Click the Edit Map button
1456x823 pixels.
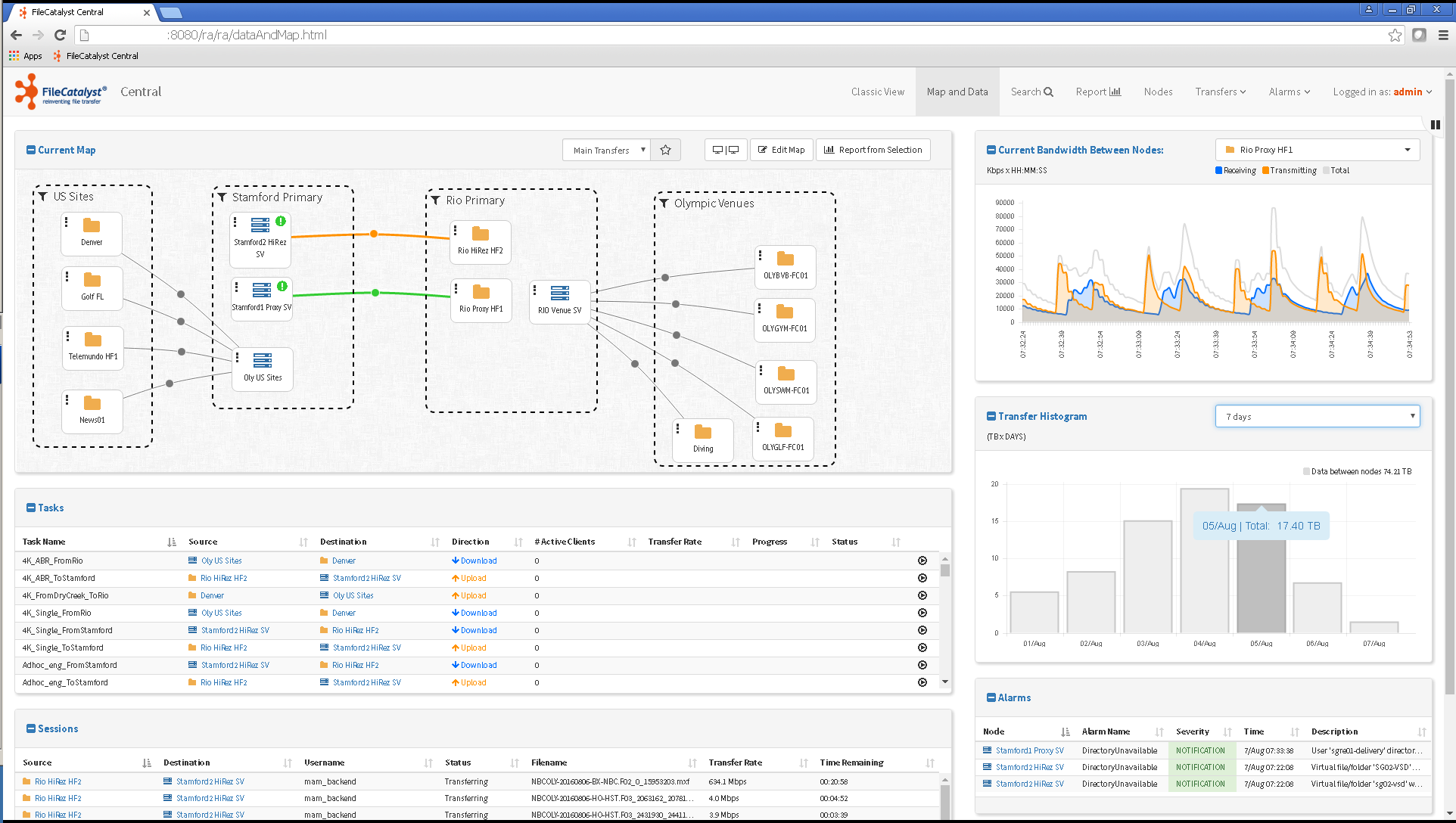[782, 150]
